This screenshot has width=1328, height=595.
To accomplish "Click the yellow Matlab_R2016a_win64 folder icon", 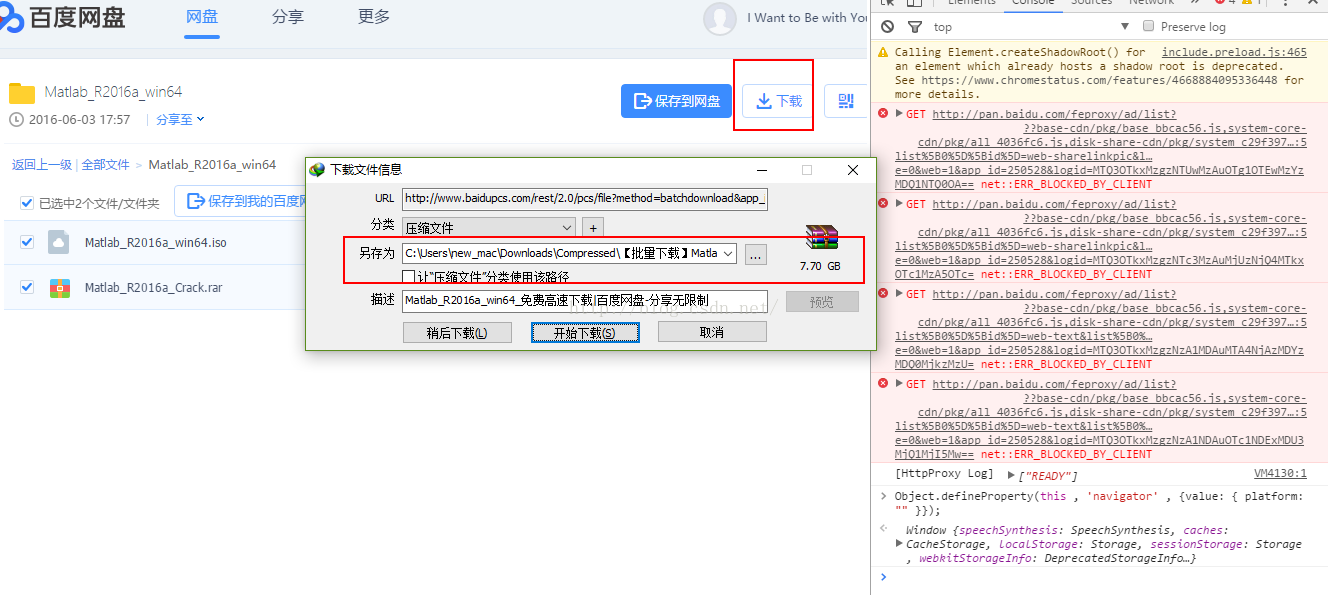I will point(22,93).
